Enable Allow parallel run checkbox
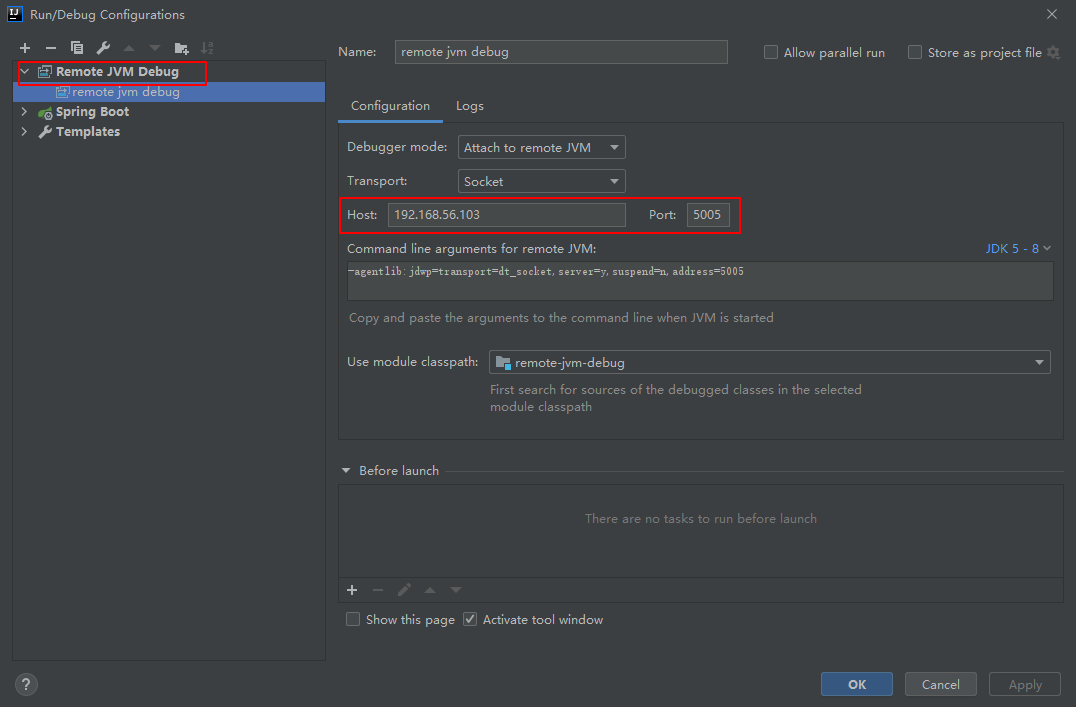This screenshot has width=1076, height=707. 771,52
